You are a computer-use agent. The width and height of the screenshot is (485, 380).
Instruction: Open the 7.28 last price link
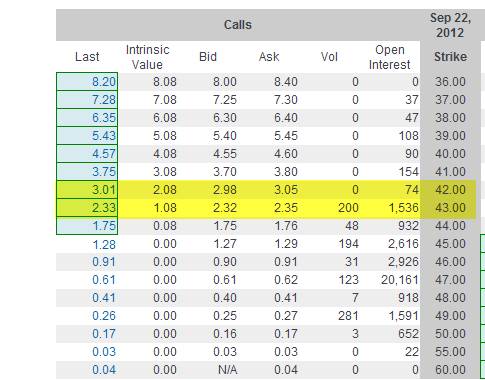point(104,100)
